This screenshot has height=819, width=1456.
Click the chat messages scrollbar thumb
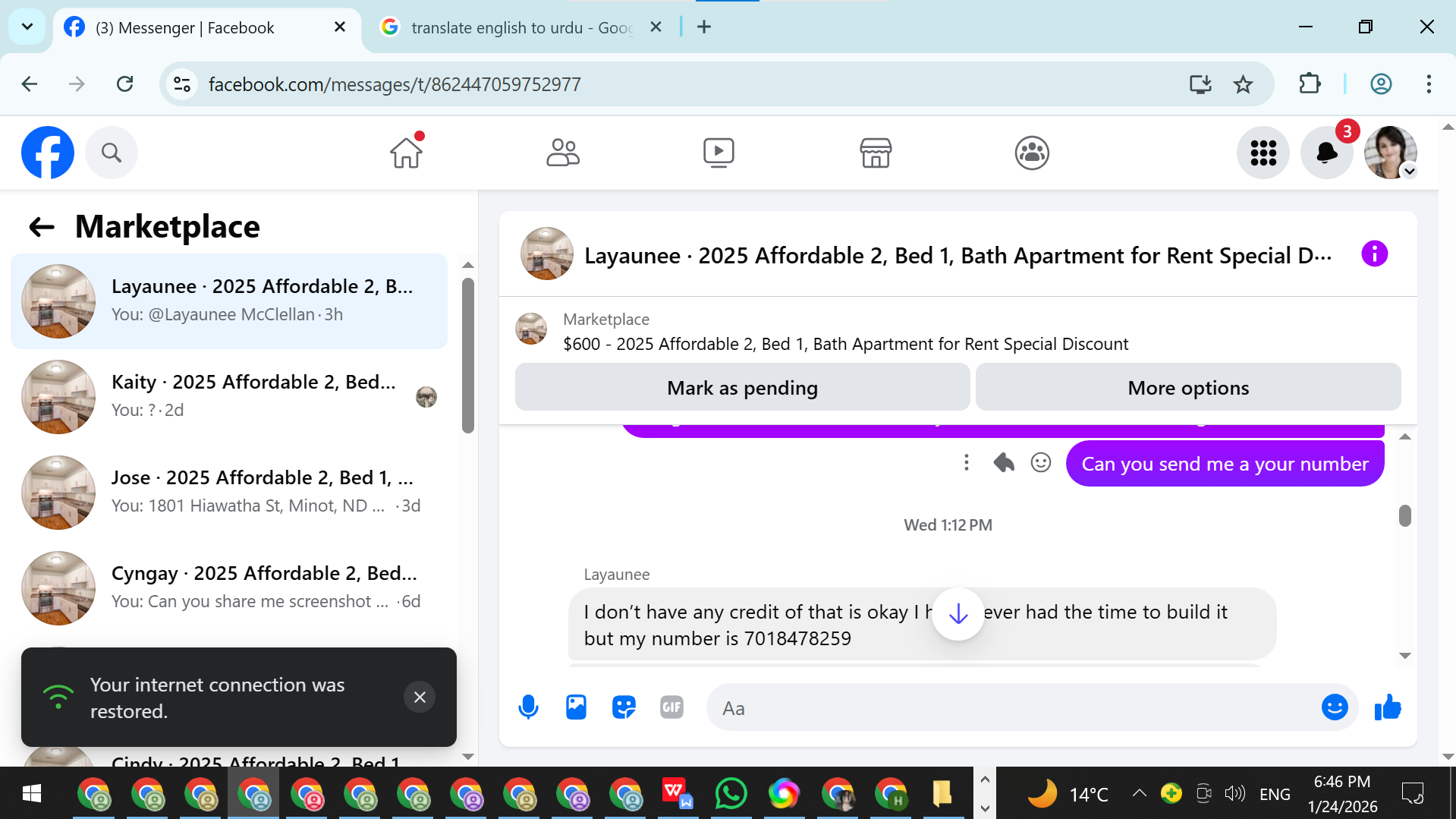click(1405, 515)
